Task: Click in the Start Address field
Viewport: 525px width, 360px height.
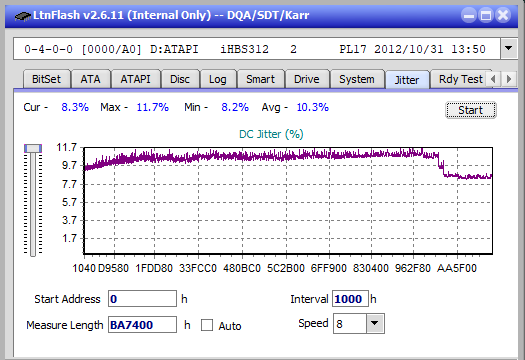Action: [x=142, y=299]
